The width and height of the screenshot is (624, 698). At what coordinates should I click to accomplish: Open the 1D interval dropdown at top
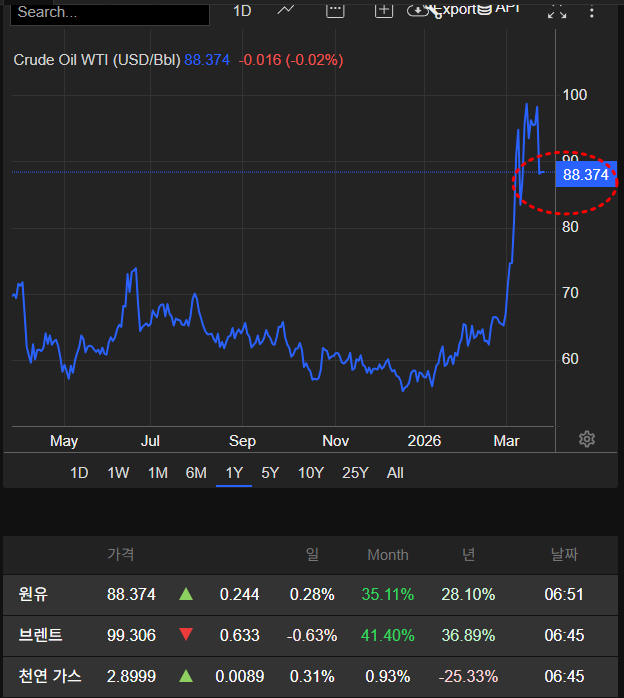242,10
